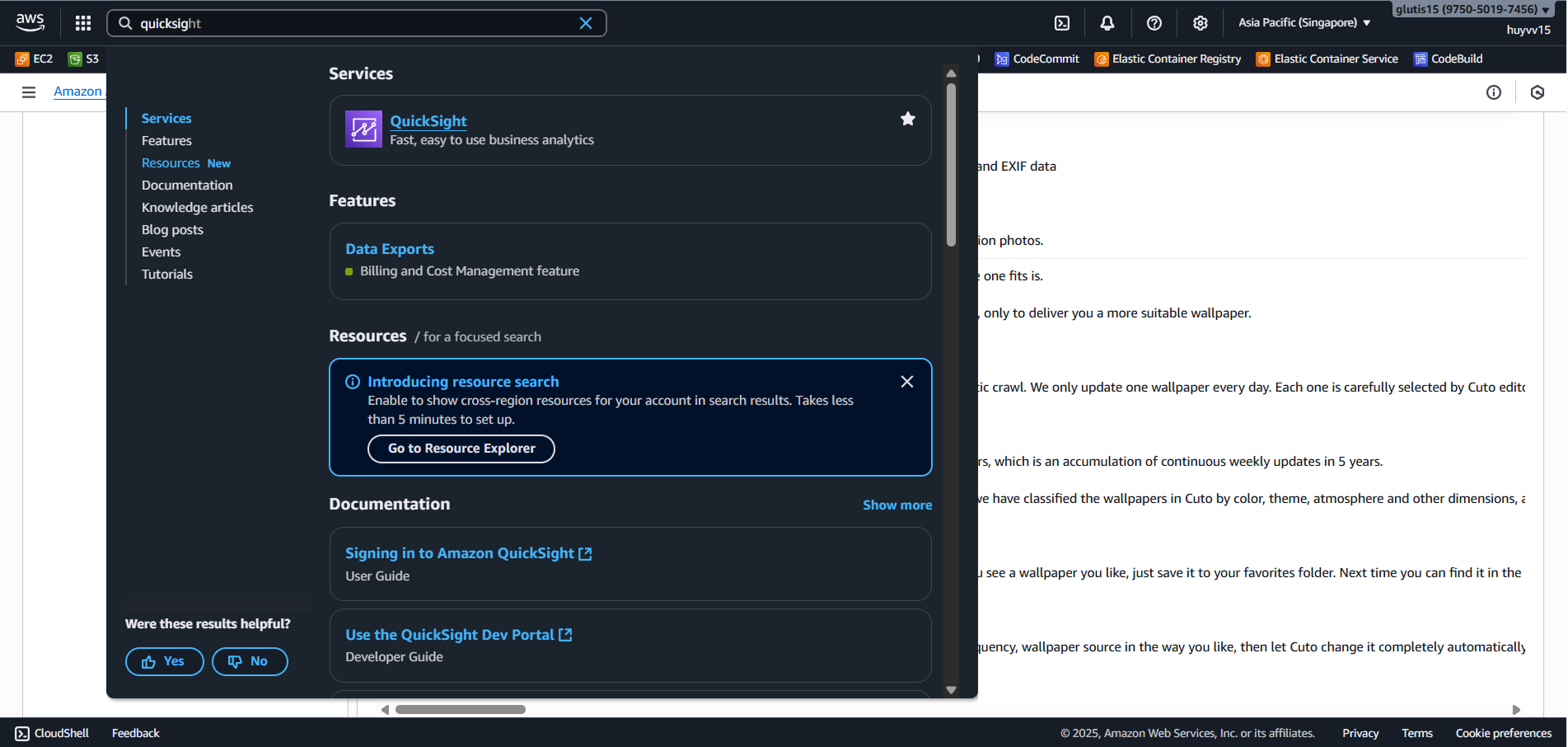Open the settings gear icon

(1200, 23)
